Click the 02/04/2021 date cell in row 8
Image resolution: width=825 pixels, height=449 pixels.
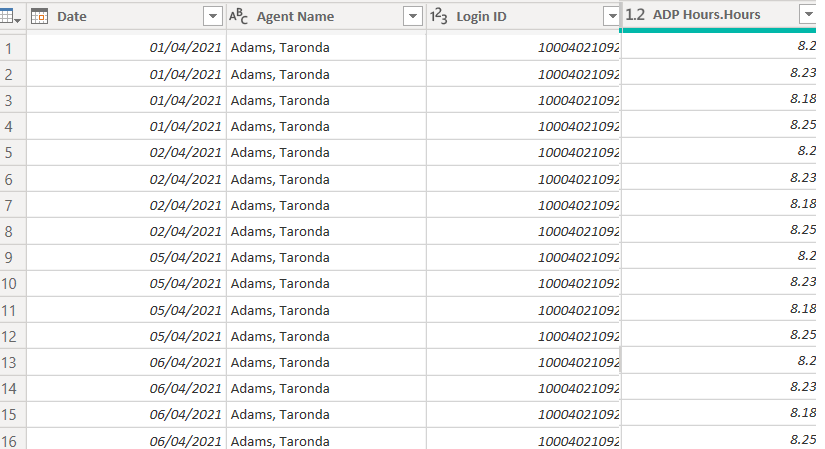click(126, 232)
